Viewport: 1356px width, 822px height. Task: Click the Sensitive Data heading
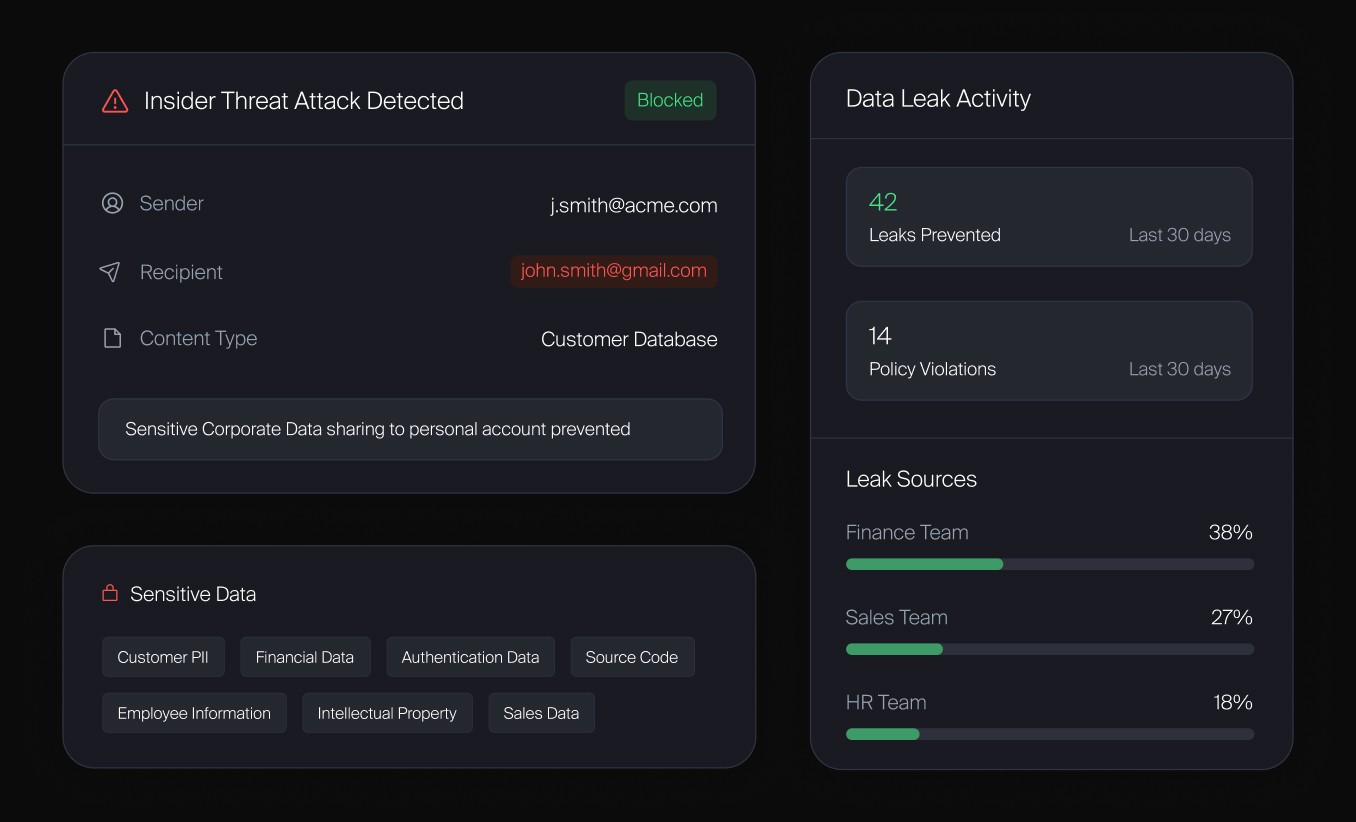[x=193, y=594]
